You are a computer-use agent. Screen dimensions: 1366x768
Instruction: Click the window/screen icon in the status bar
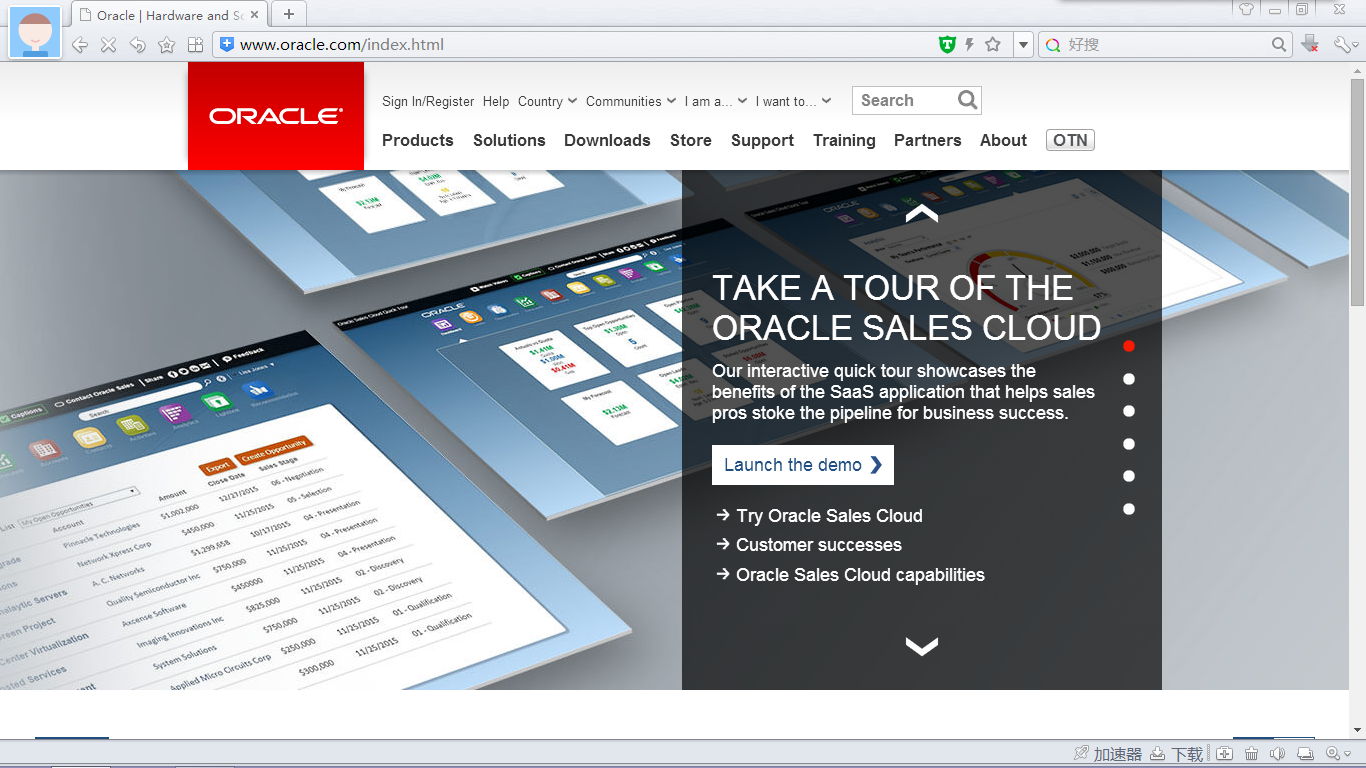pyautogui.click(x=1305, y=754)
